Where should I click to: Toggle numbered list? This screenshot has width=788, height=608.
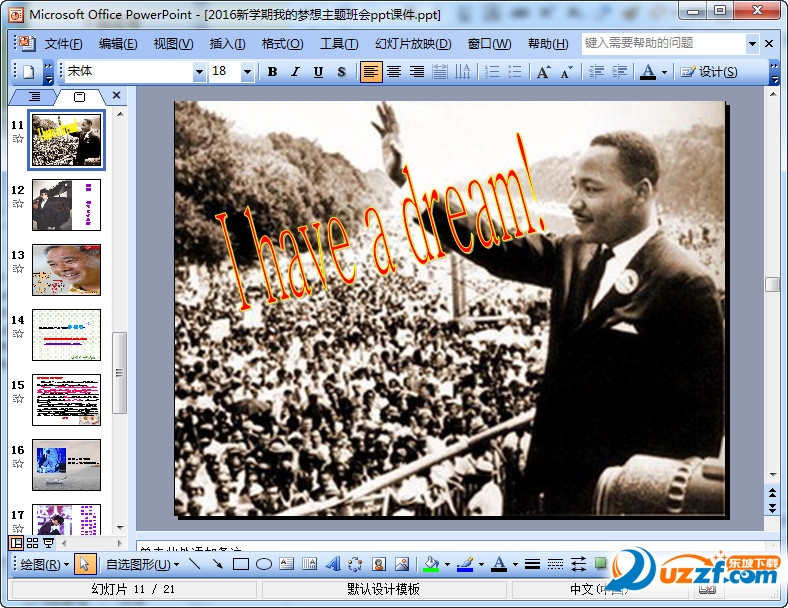click(x=491, y=72)
